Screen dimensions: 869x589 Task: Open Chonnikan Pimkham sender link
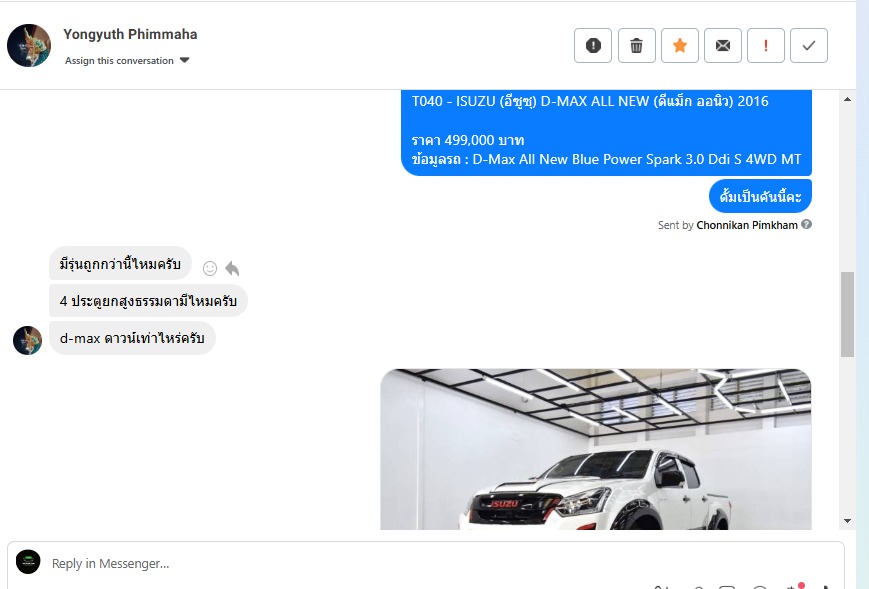click(x=747, y=225)
